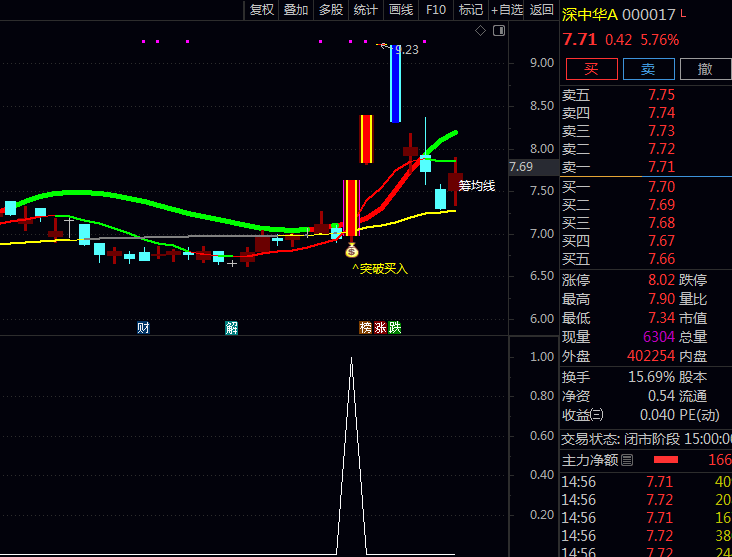Open the 财 financial report marker

coord(143,328)
